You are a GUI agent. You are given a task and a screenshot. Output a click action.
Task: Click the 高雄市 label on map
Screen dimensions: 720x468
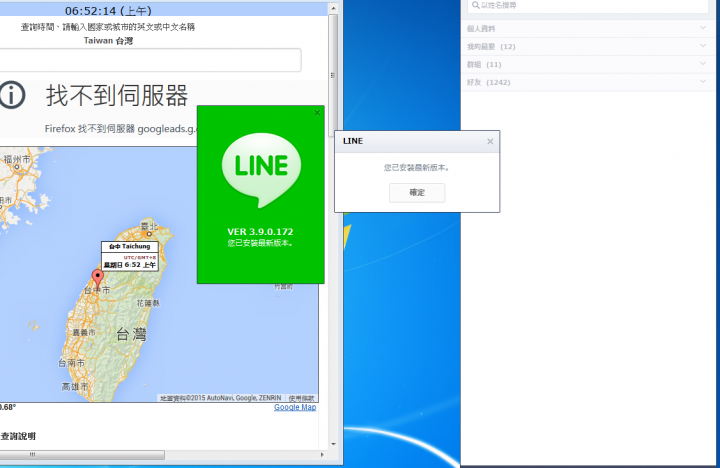coord(75,387)
